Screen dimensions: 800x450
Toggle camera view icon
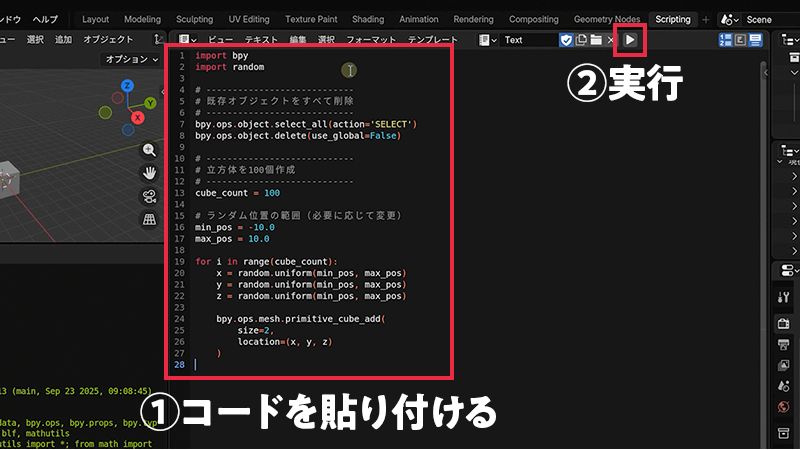pyautogui.click(x=149, y=196)
